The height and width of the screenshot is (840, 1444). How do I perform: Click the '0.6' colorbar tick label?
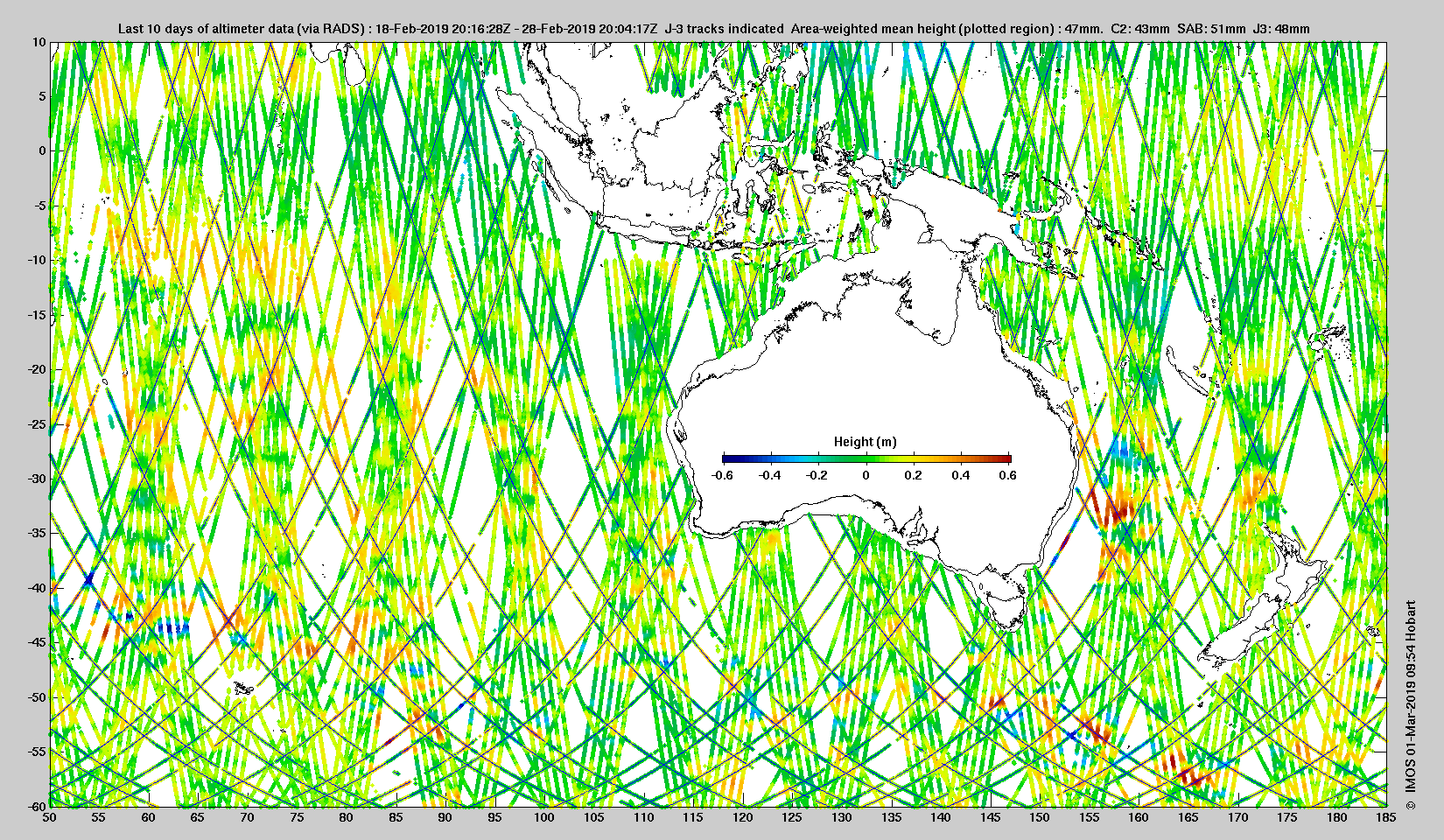click(1008, 475)
